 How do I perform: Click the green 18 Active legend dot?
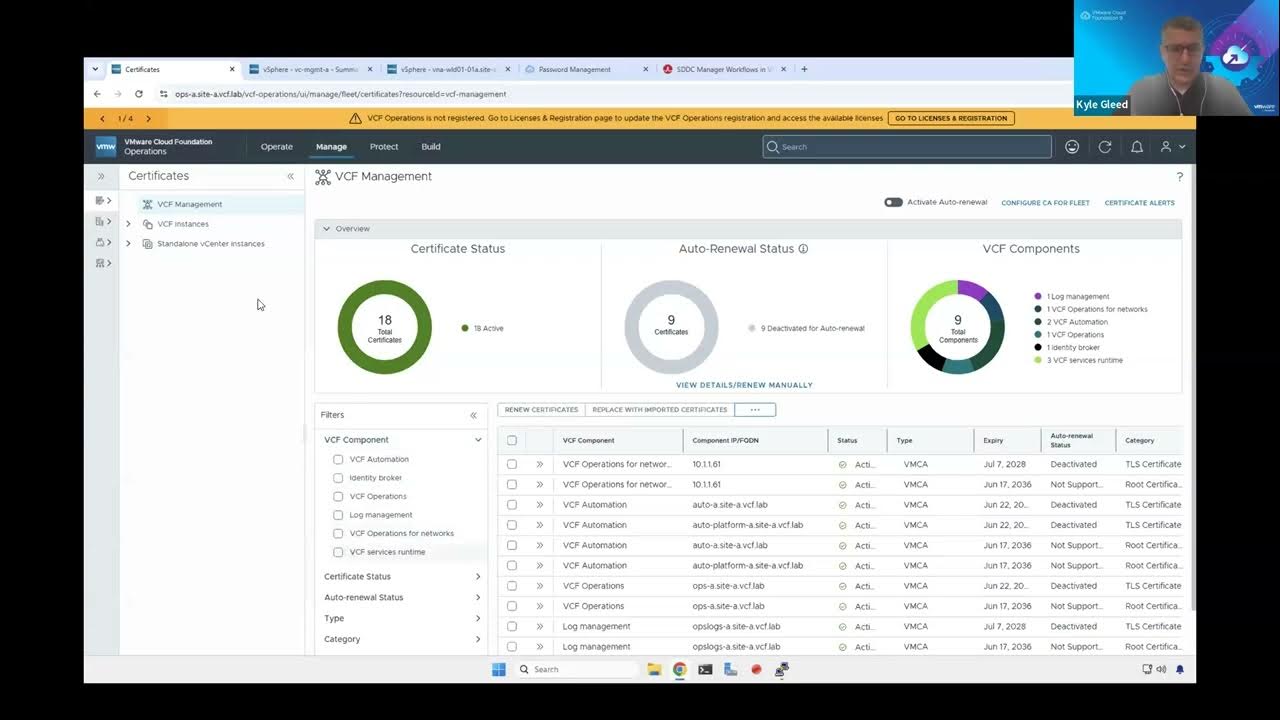(x=465, y=328)
